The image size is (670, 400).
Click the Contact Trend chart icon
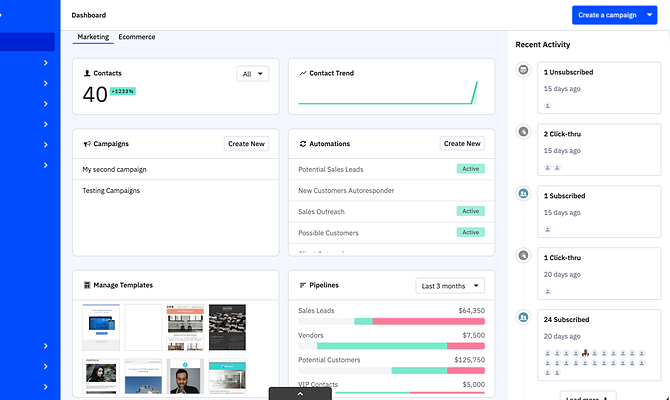click(x=303, y=74)
